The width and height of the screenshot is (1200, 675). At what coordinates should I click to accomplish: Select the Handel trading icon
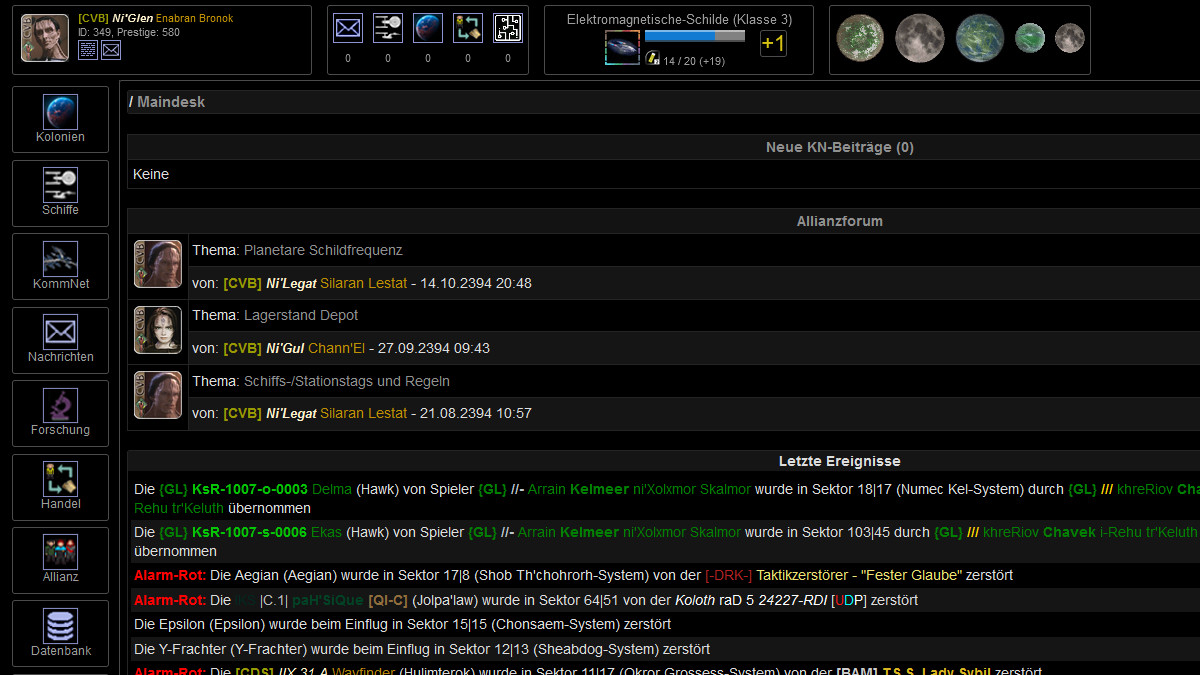60,478
